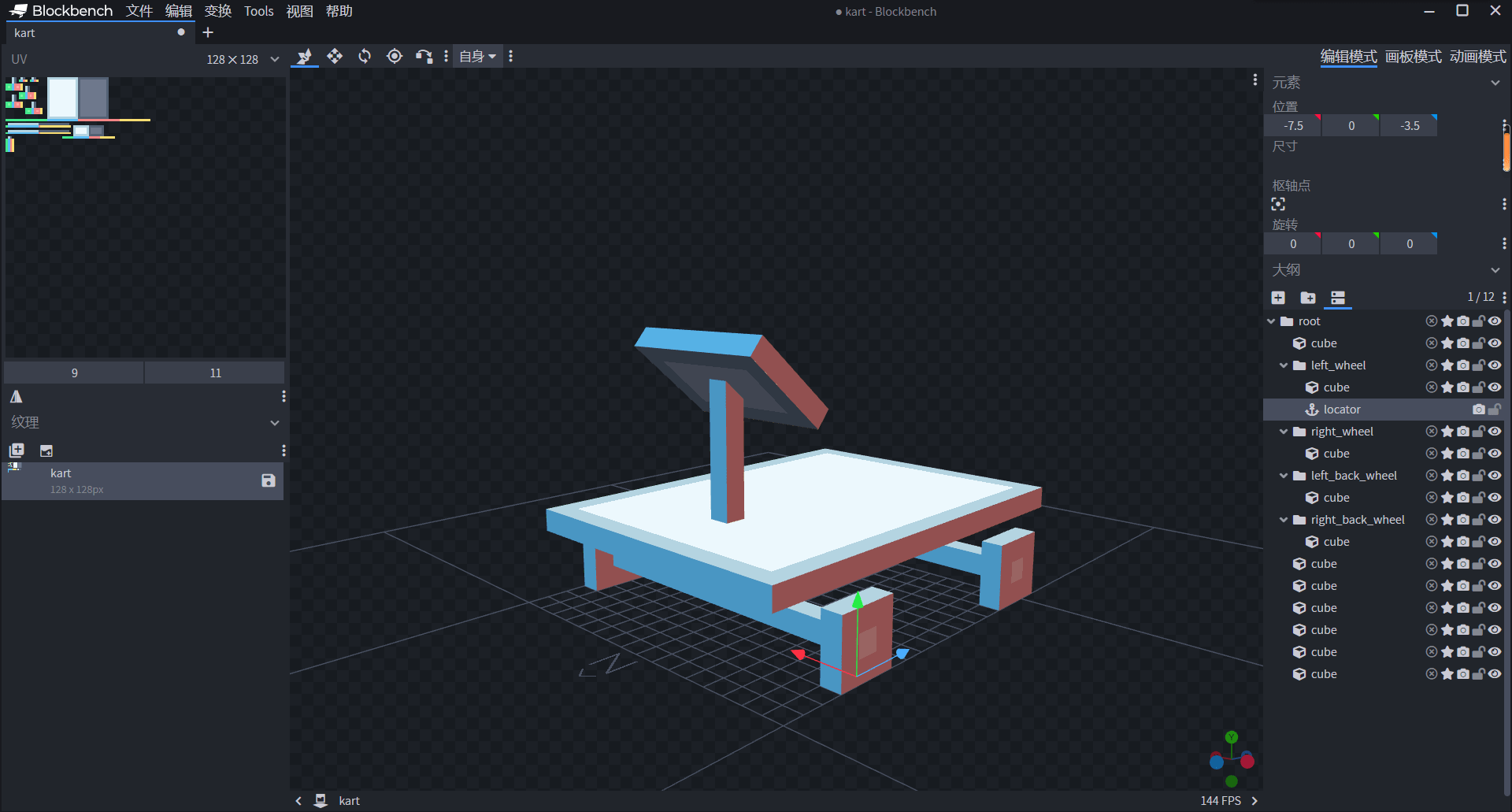Click the add cube icon in outliner
1512x812 pixels.
tap(1278, 297)
